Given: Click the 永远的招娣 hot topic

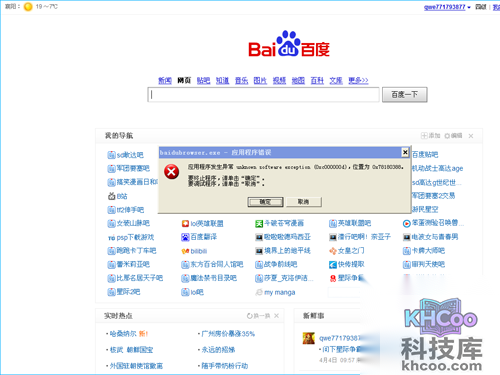Looking at the screenshot, I should [x=218, y=350].
